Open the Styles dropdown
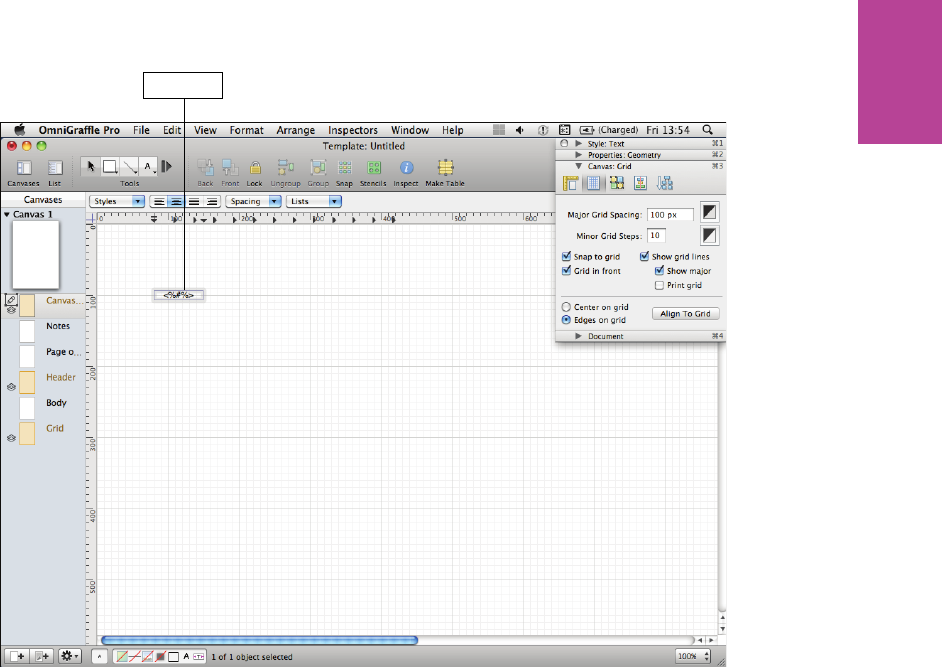 [x=117, y=201]
